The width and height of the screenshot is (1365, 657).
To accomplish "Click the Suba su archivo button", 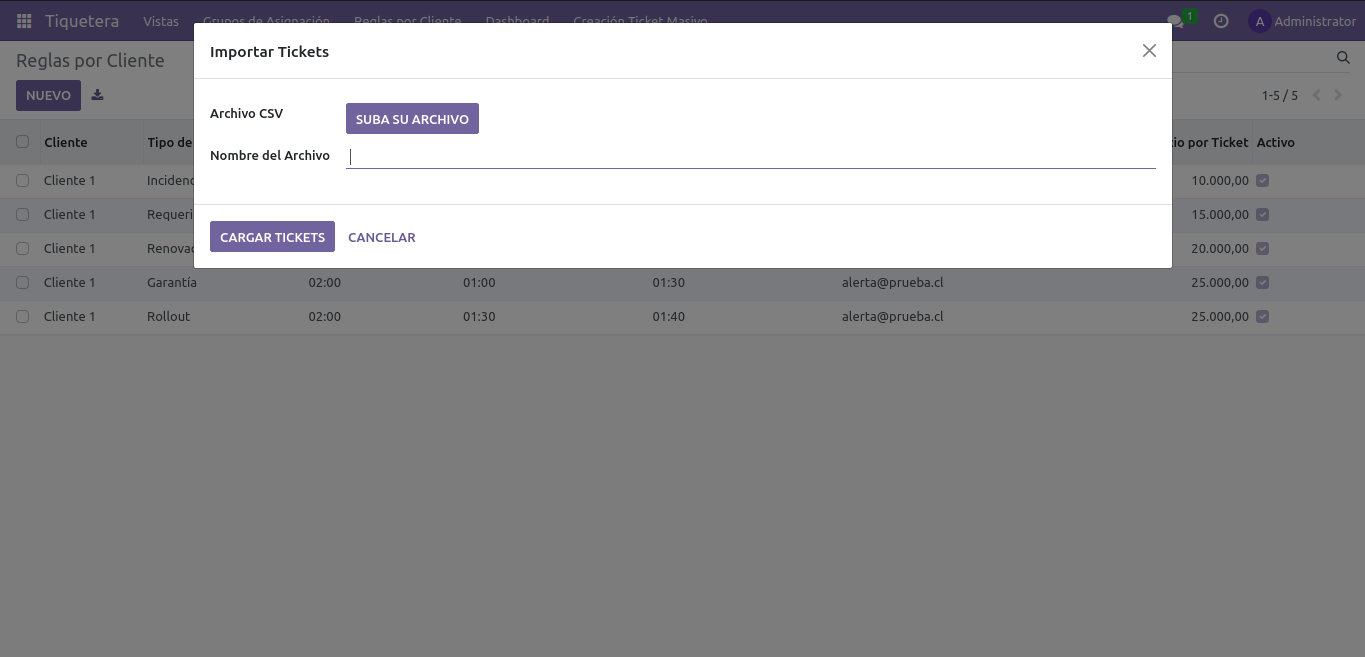I will (x=412, y=119).
